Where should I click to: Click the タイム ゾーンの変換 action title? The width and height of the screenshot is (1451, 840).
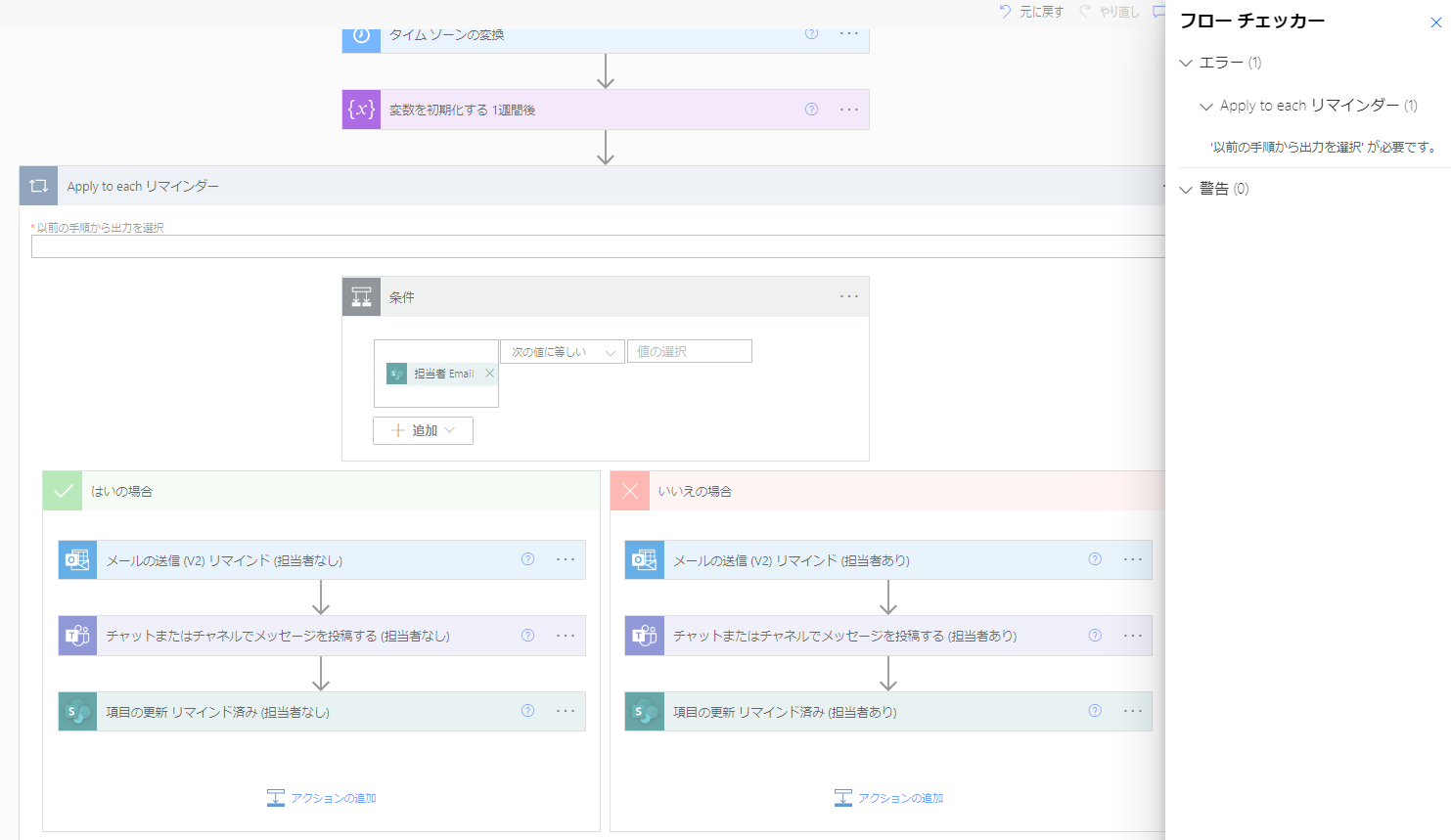[446, 34]
